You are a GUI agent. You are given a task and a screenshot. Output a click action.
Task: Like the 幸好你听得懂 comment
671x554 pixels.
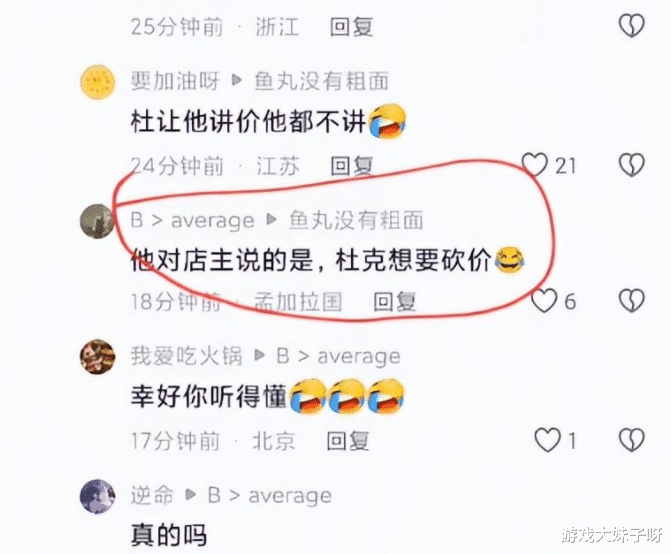pyautogui.click(x=548, y=440)
